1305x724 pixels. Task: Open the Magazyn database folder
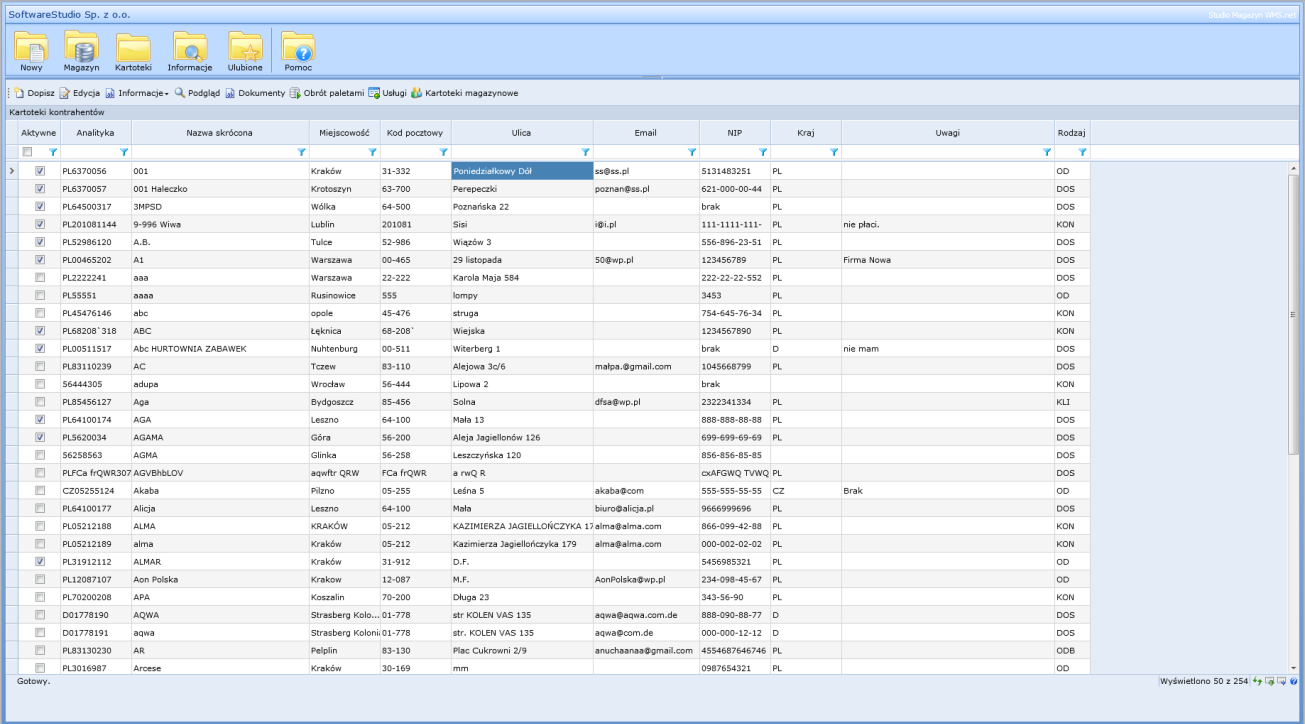tap(80, 52)
